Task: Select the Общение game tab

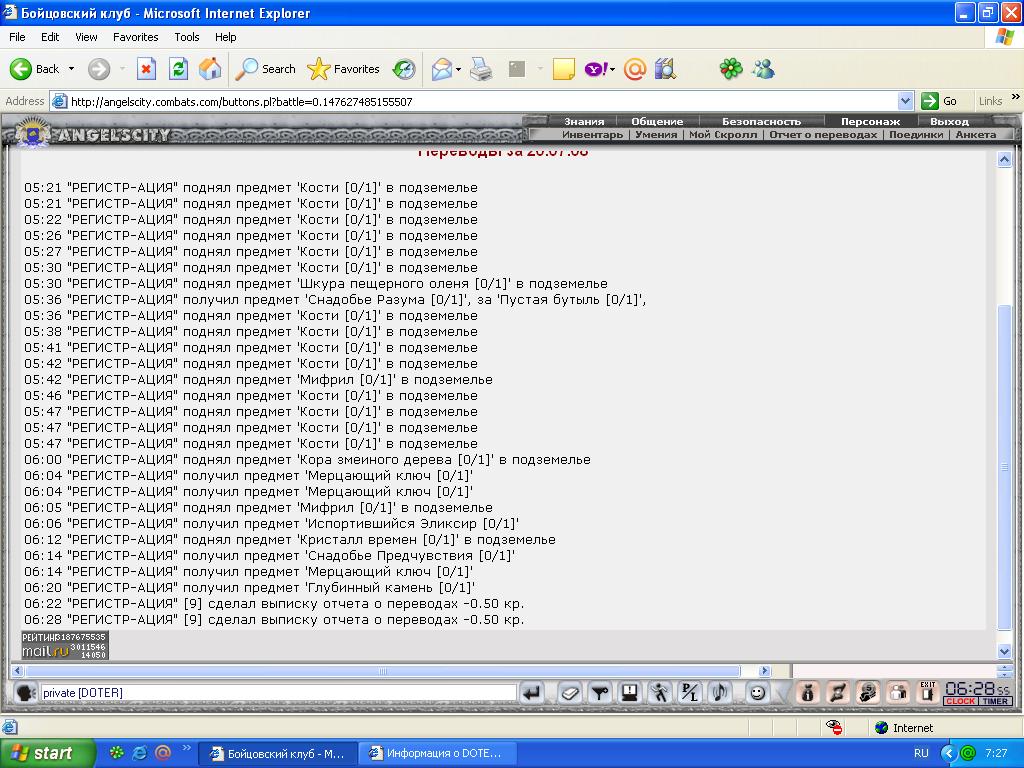Action: 657,121
